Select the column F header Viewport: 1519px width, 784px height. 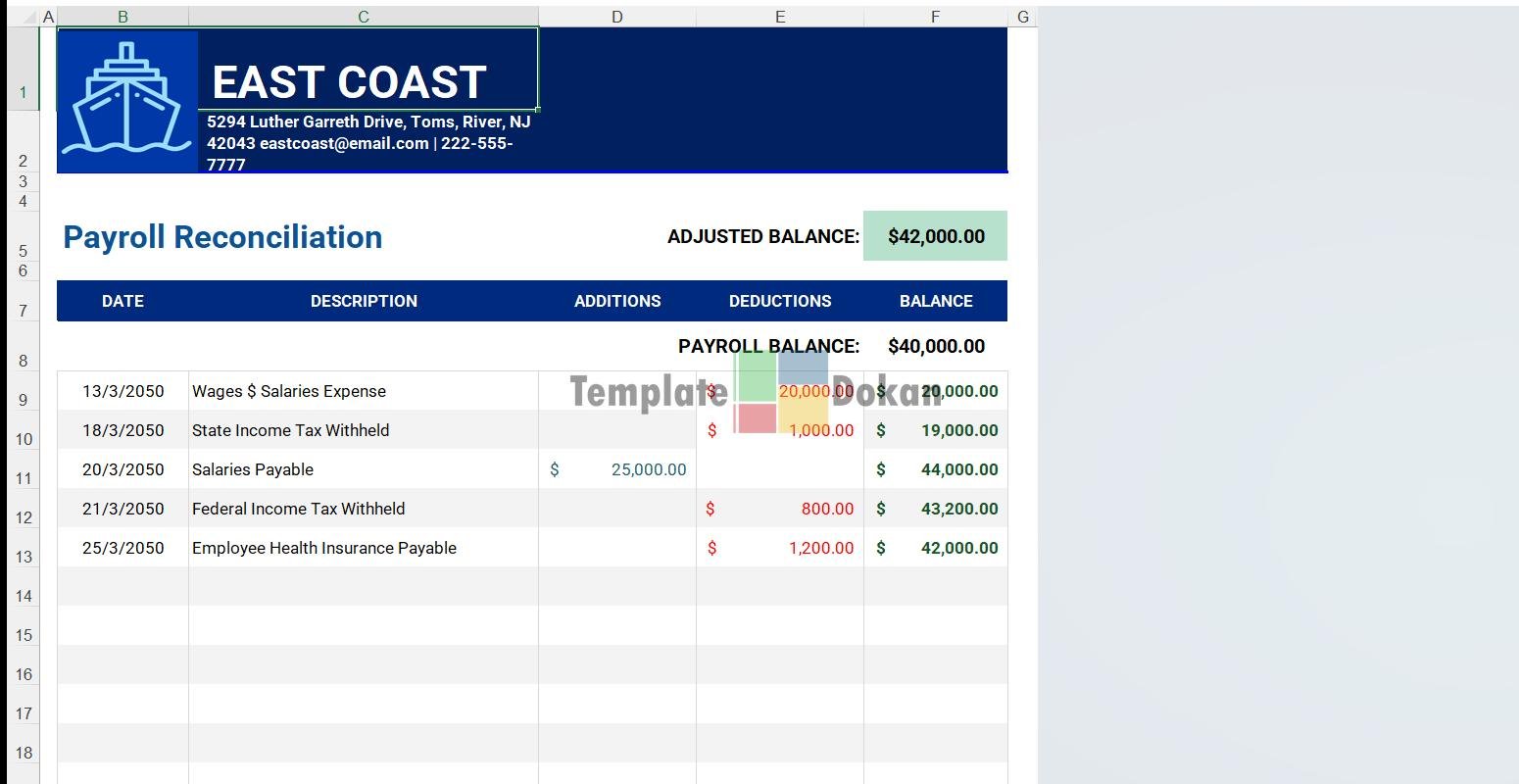point(935,17)
